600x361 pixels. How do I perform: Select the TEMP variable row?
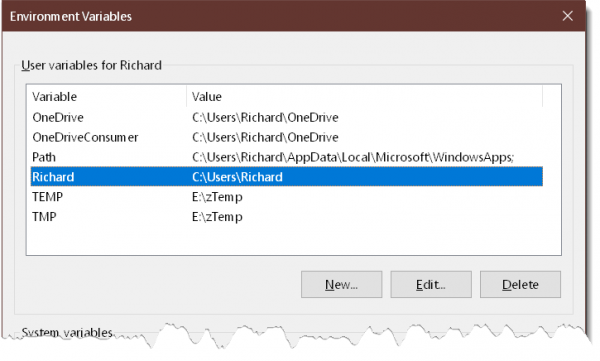point(287,197)
